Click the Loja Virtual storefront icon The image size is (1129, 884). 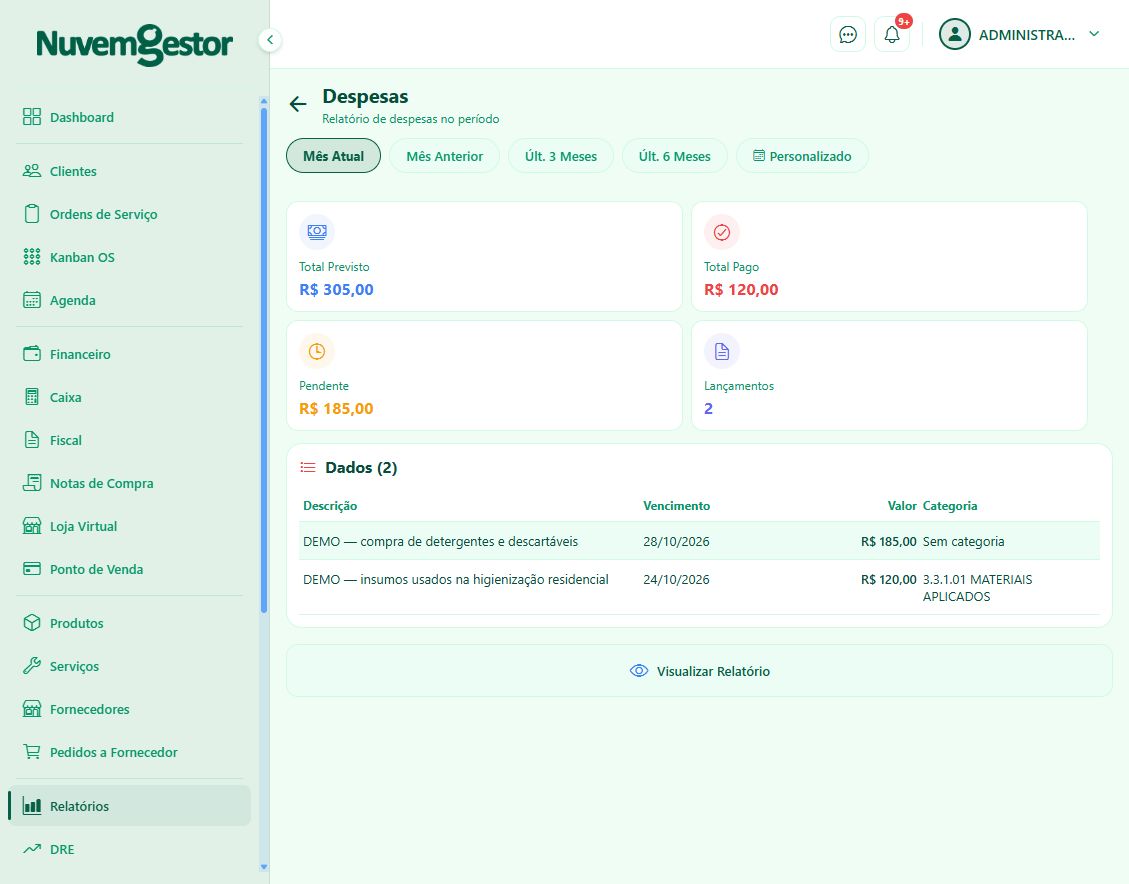(32, 526)
